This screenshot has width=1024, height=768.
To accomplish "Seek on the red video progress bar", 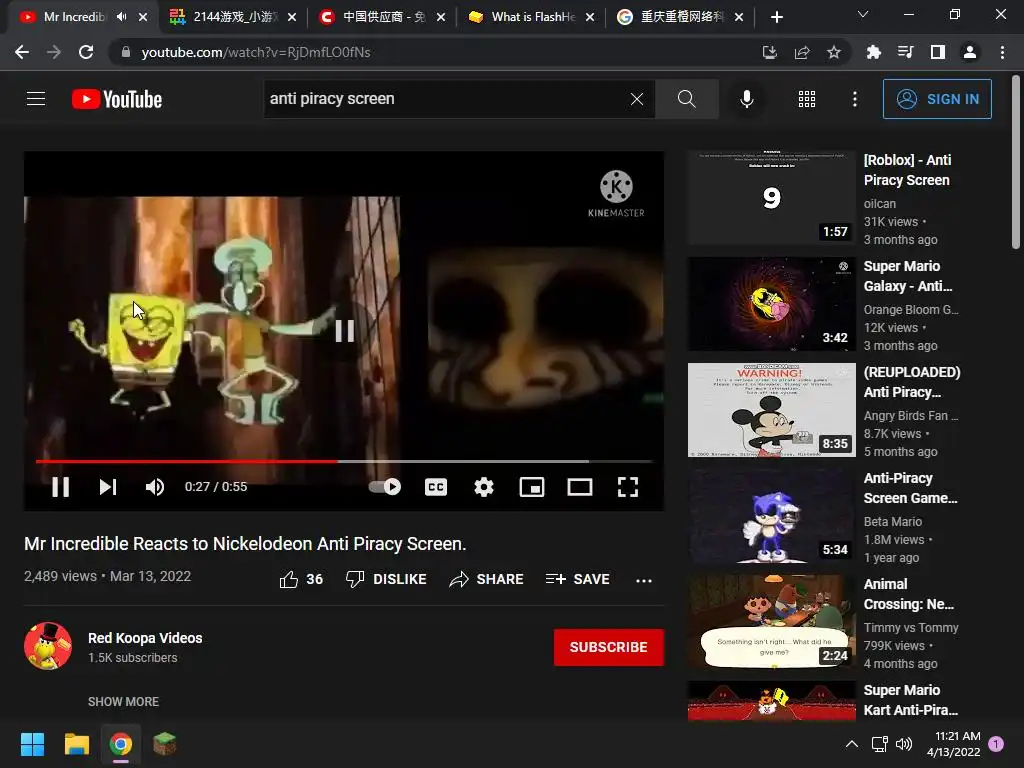I will click(344, 461).
